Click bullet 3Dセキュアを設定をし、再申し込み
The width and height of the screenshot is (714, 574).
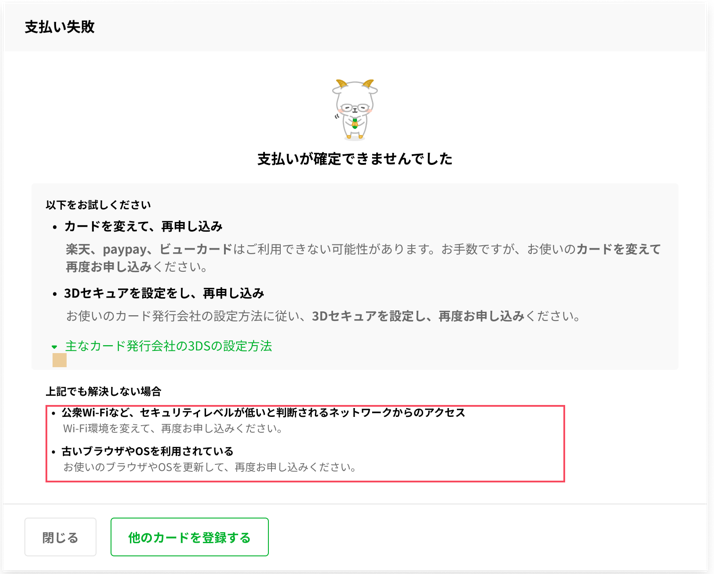coord(164,293)
